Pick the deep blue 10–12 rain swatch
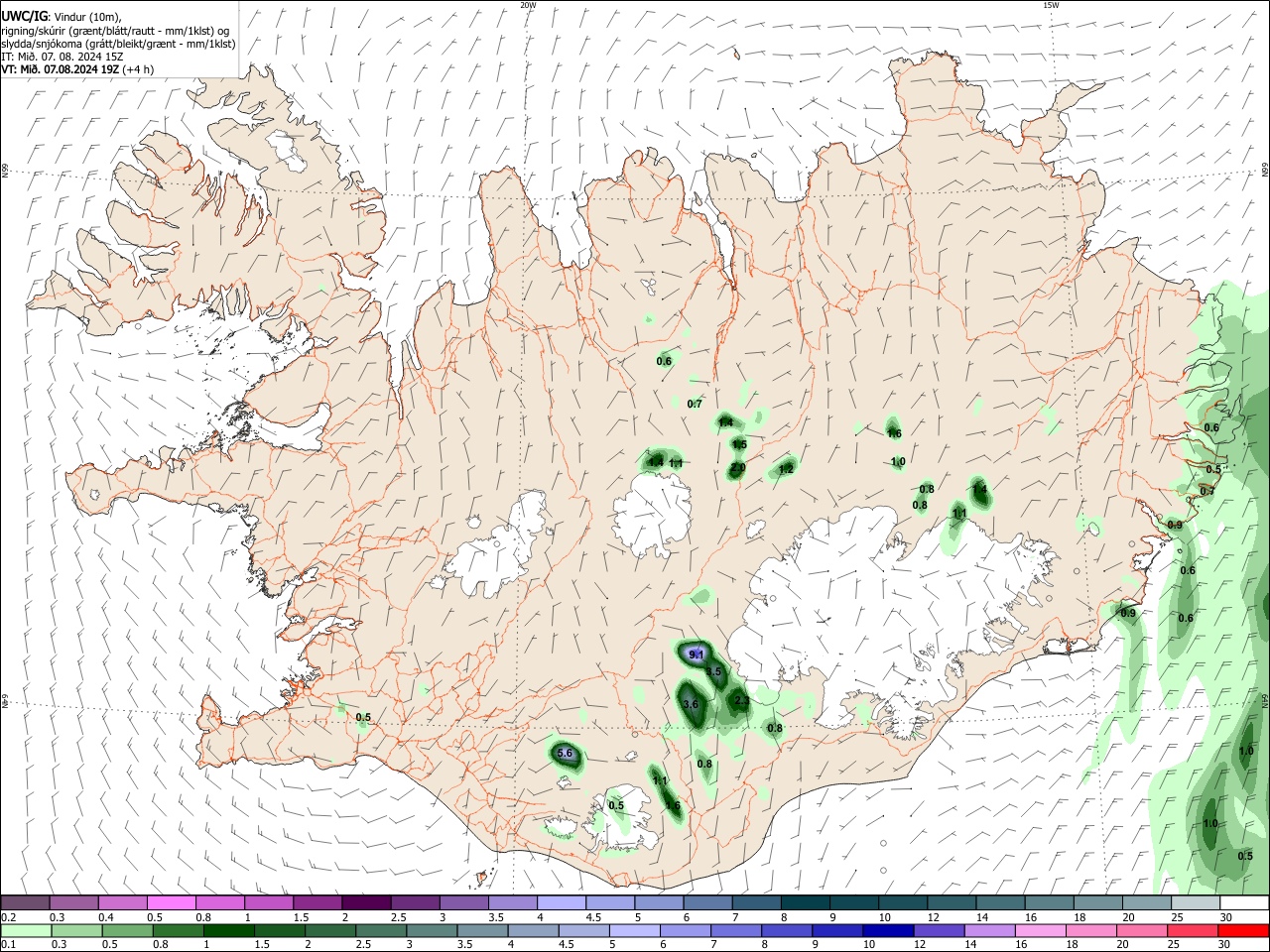This screenshot has height=952, width=1270. (x=888, y=931)
